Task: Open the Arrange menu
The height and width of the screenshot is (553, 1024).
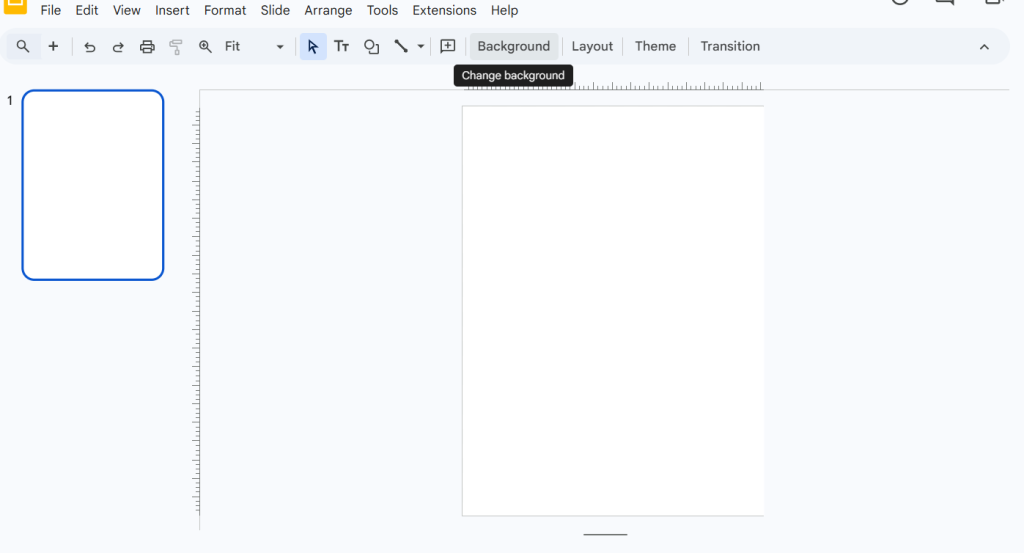Action: (x=328, y=10)
